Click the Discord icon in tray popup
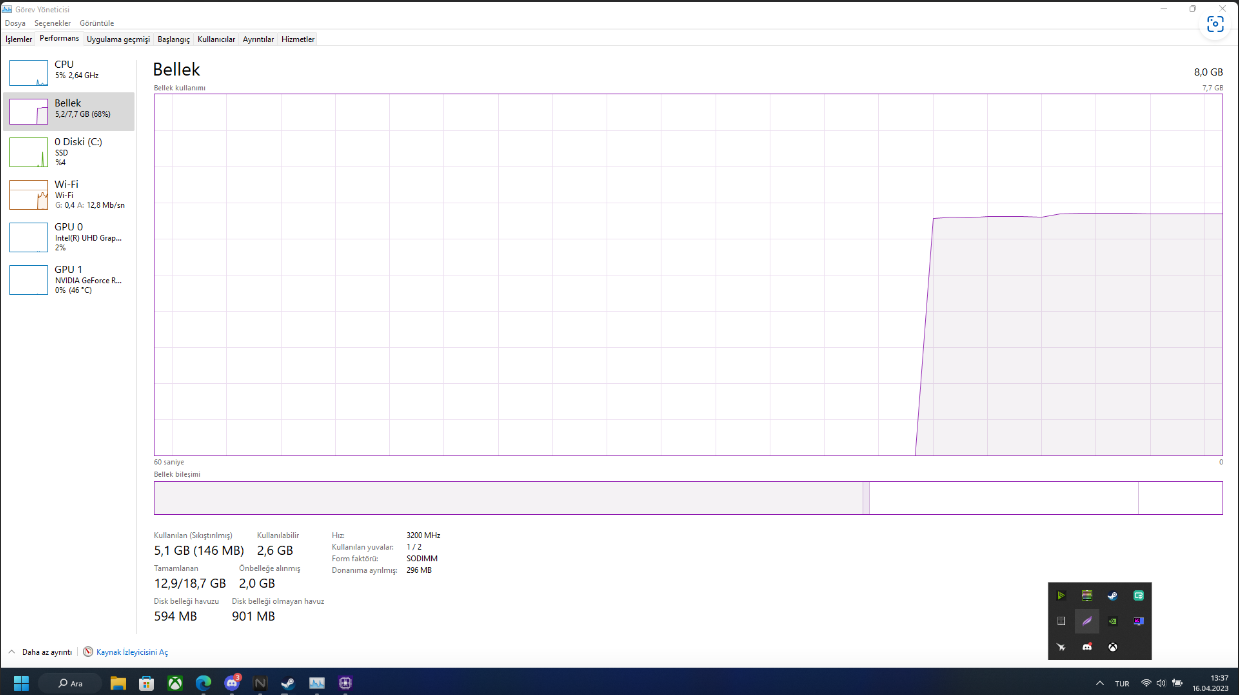 point(1087,647)
